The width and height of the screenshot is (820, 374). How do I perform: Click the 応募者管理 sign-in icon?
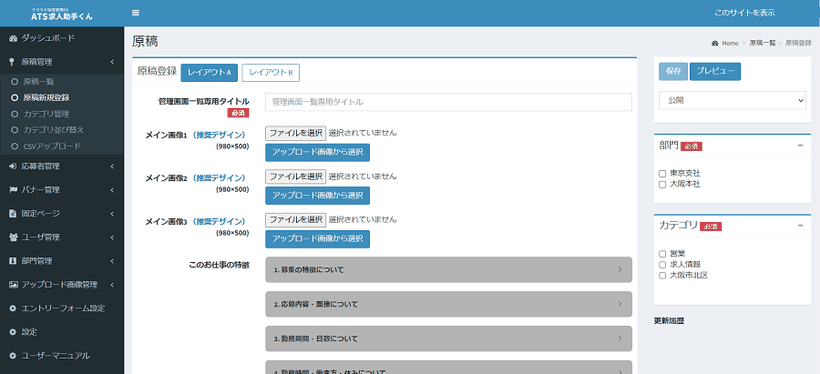(14, 166)
